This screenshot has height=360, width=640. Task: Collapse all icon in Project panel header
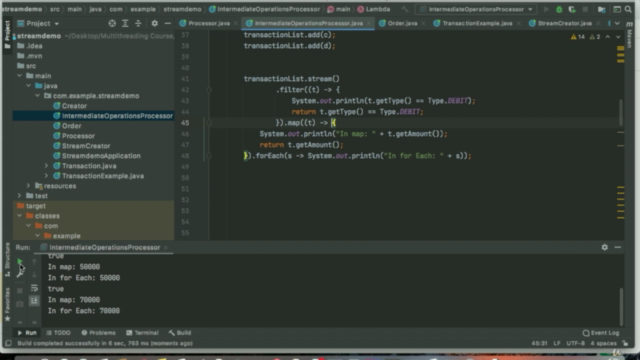[138, 24]
